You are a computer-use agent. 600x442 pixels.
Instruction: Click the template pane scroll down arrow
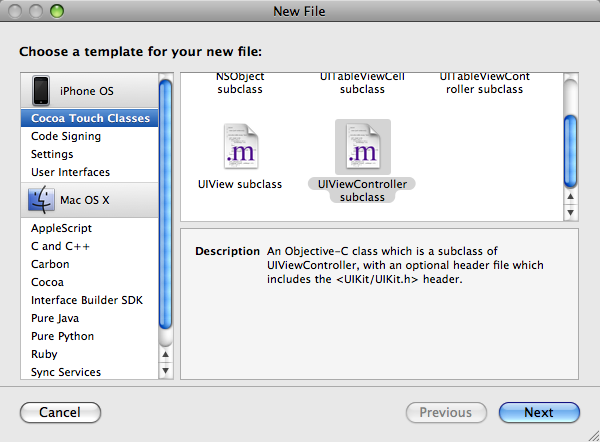click(571, 213)
